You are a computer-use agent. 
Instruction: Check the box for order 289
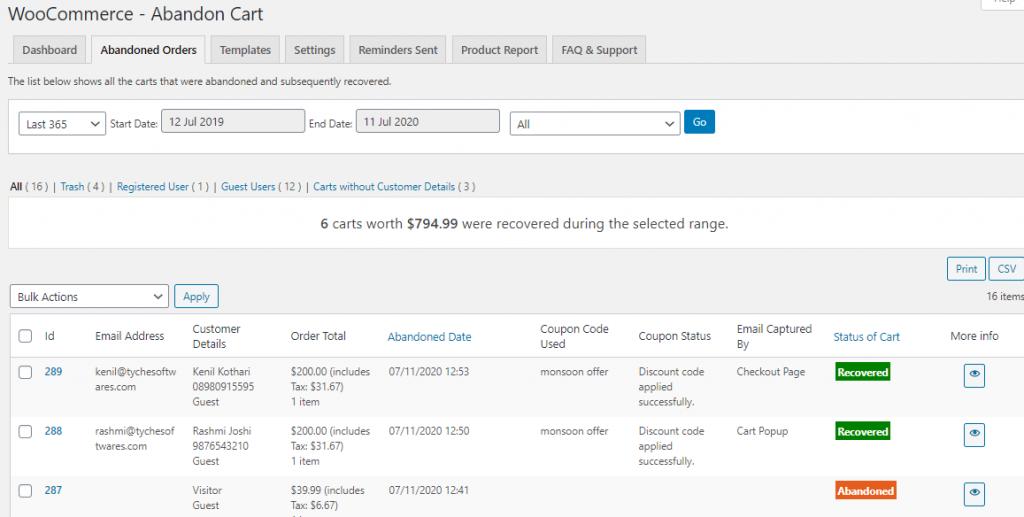pos(25,372)
